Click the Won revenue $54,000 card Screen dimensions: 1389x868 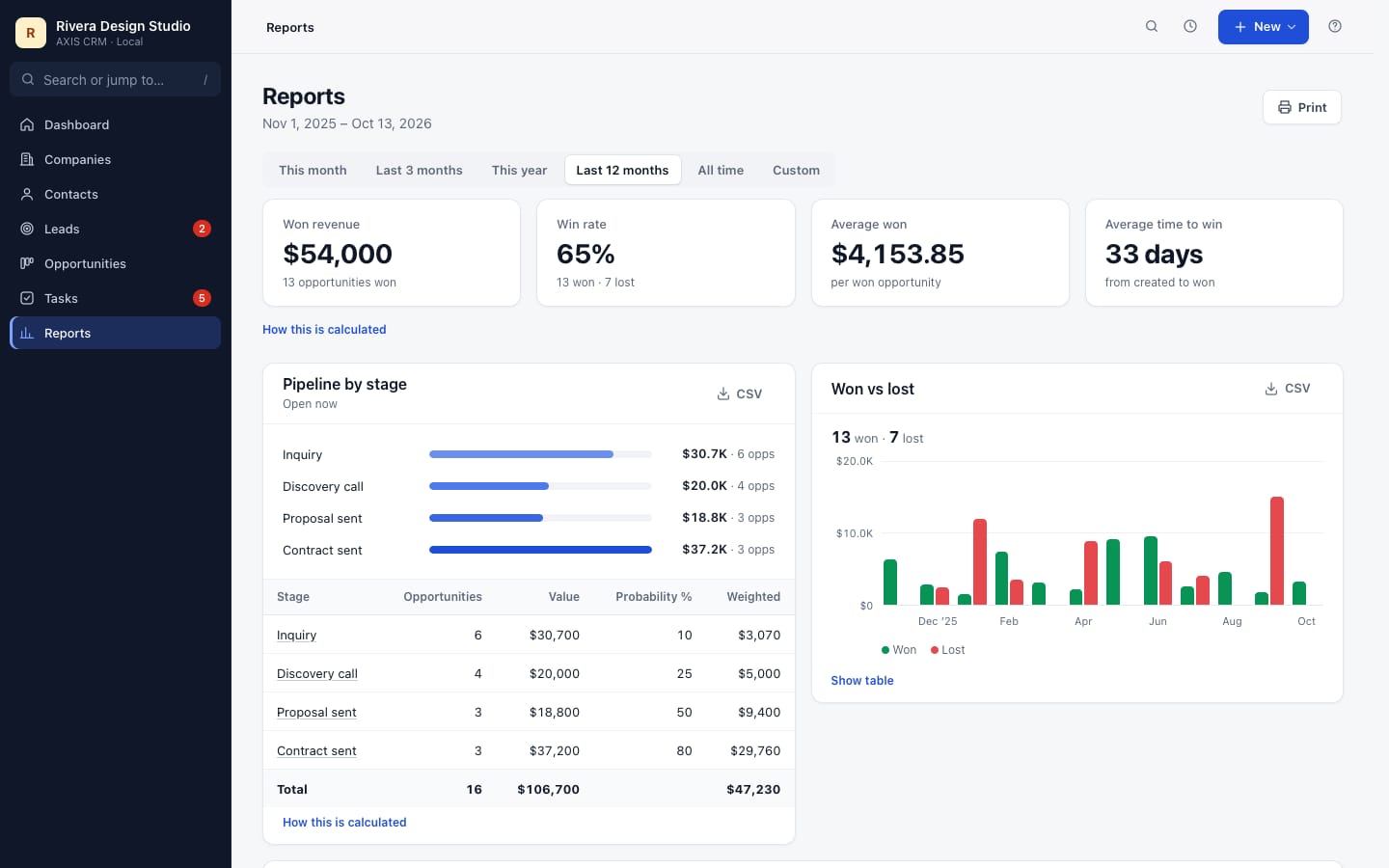coord(392,253)
